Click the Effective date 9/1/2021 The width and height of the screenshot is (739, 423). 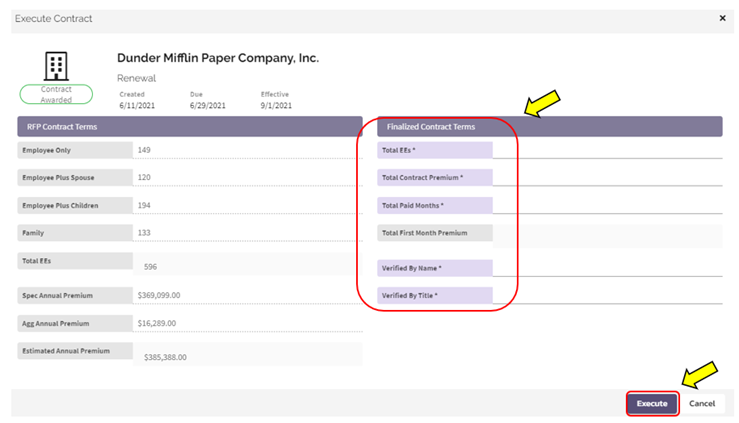click(x=276, y=106)
